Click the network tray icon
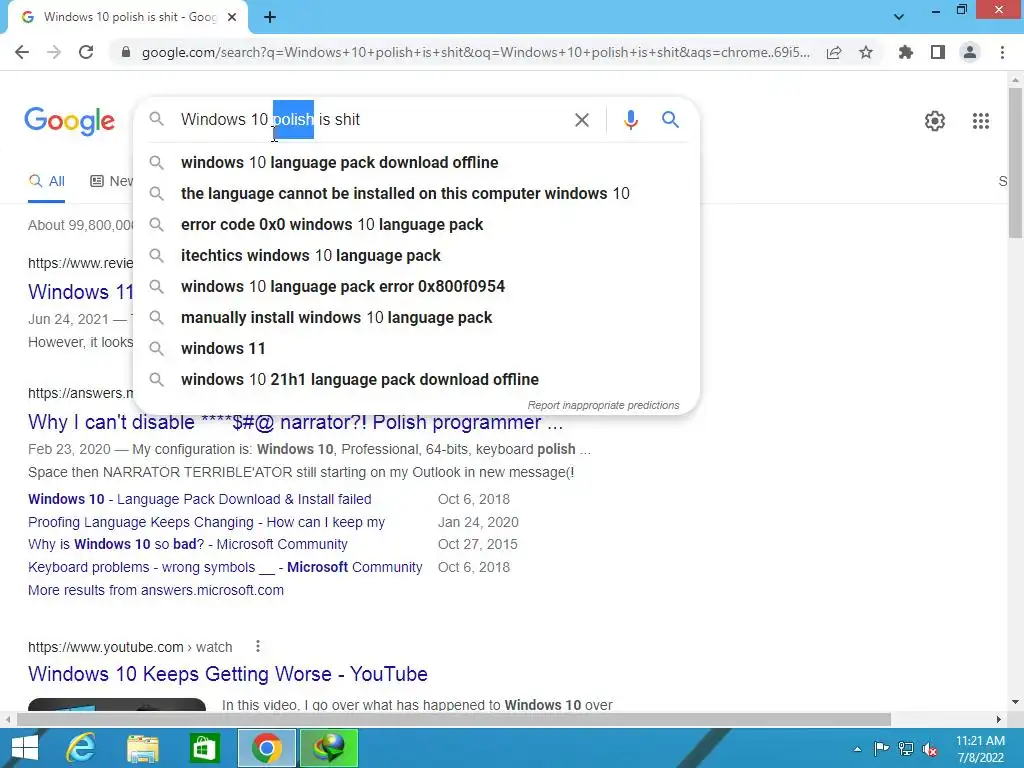 [906, 749]
